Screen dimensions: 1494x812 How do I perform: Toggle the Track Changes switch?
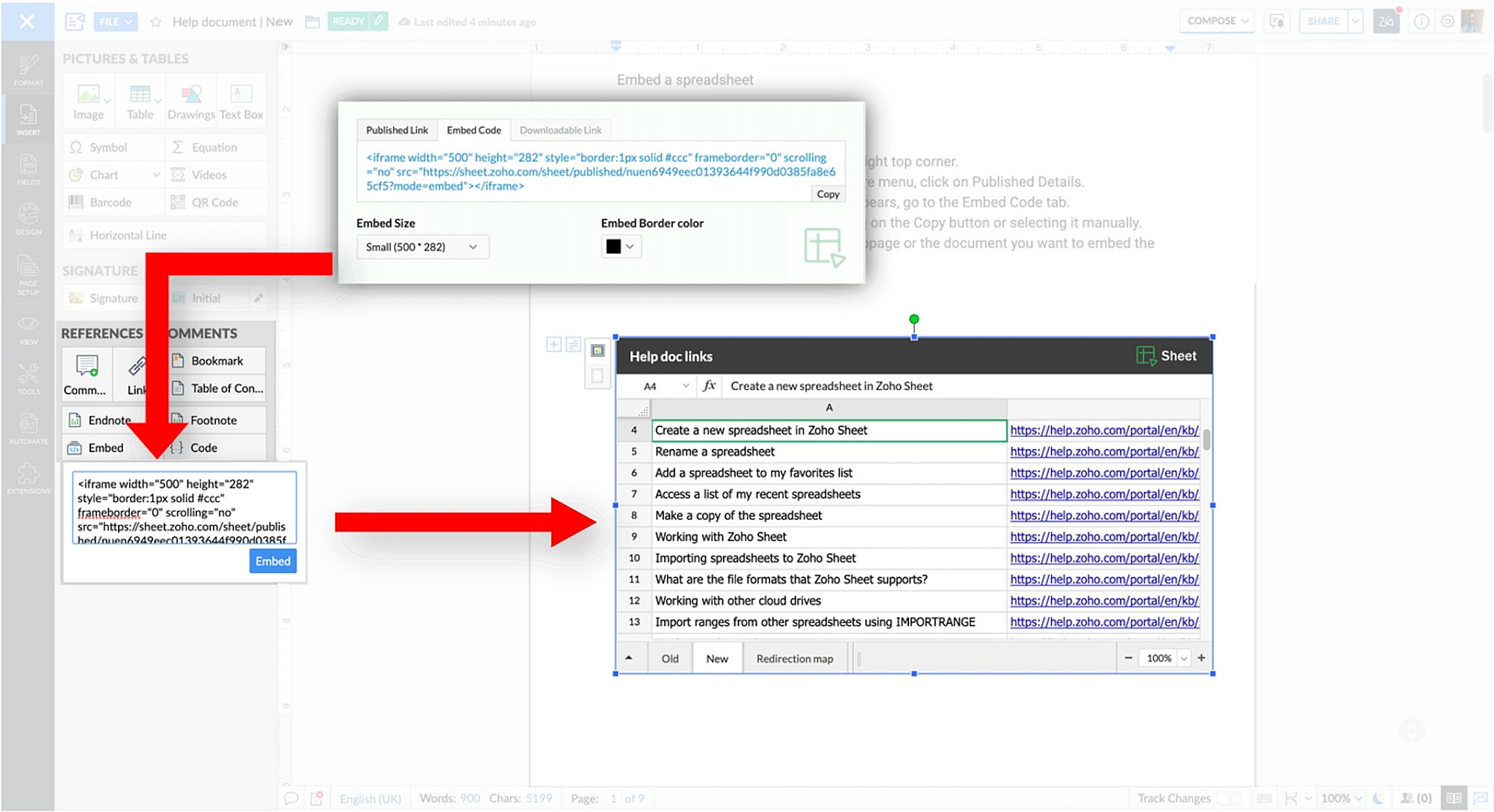(x=1228, y=799)
